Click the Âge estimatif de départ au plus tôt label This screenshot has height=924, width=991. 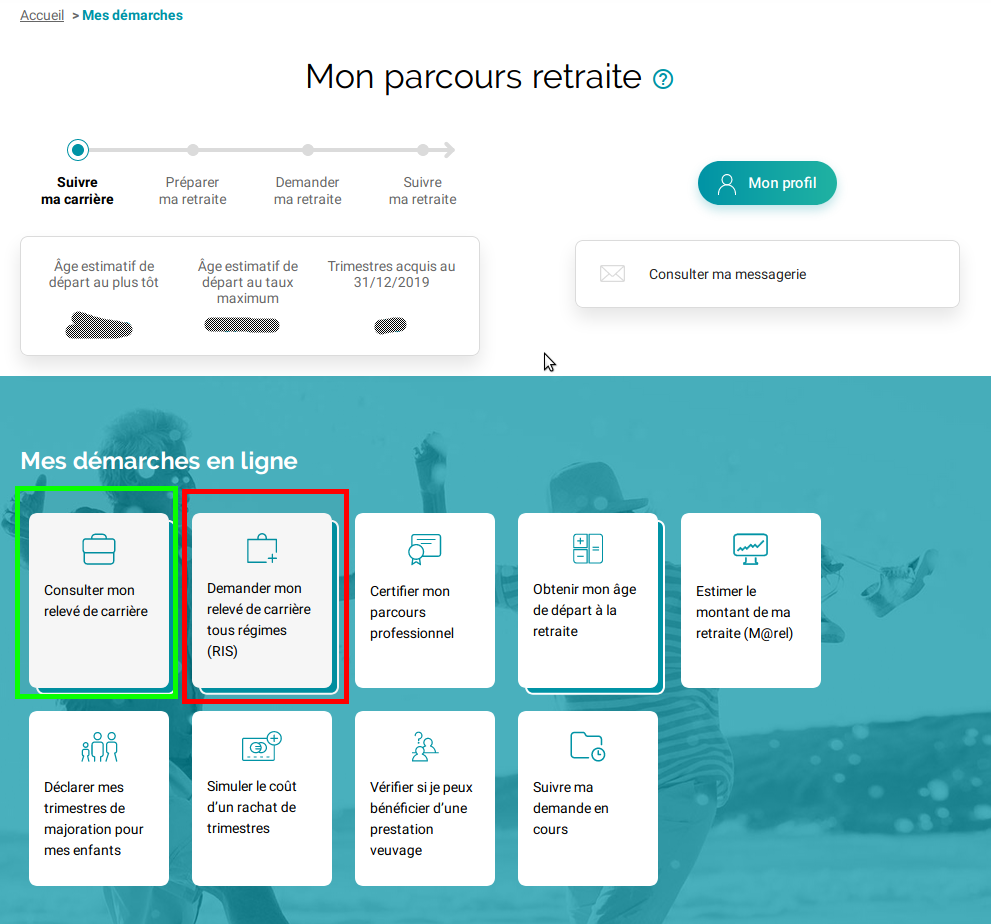(104, 274)
